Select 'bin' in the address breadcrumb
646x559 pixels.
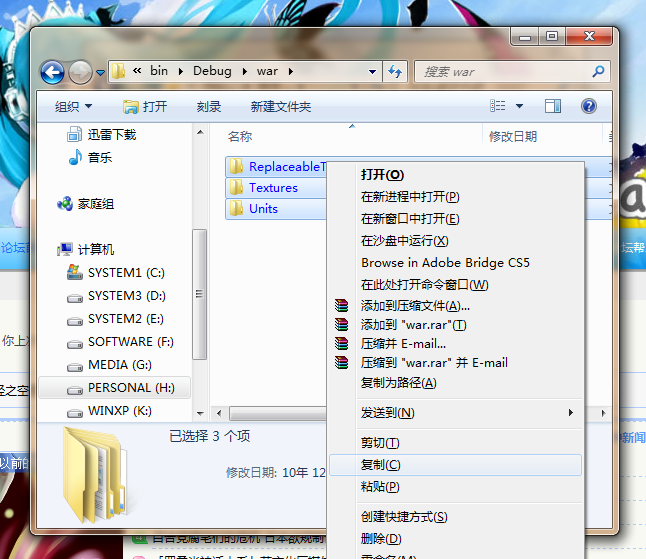coord(159,71)
